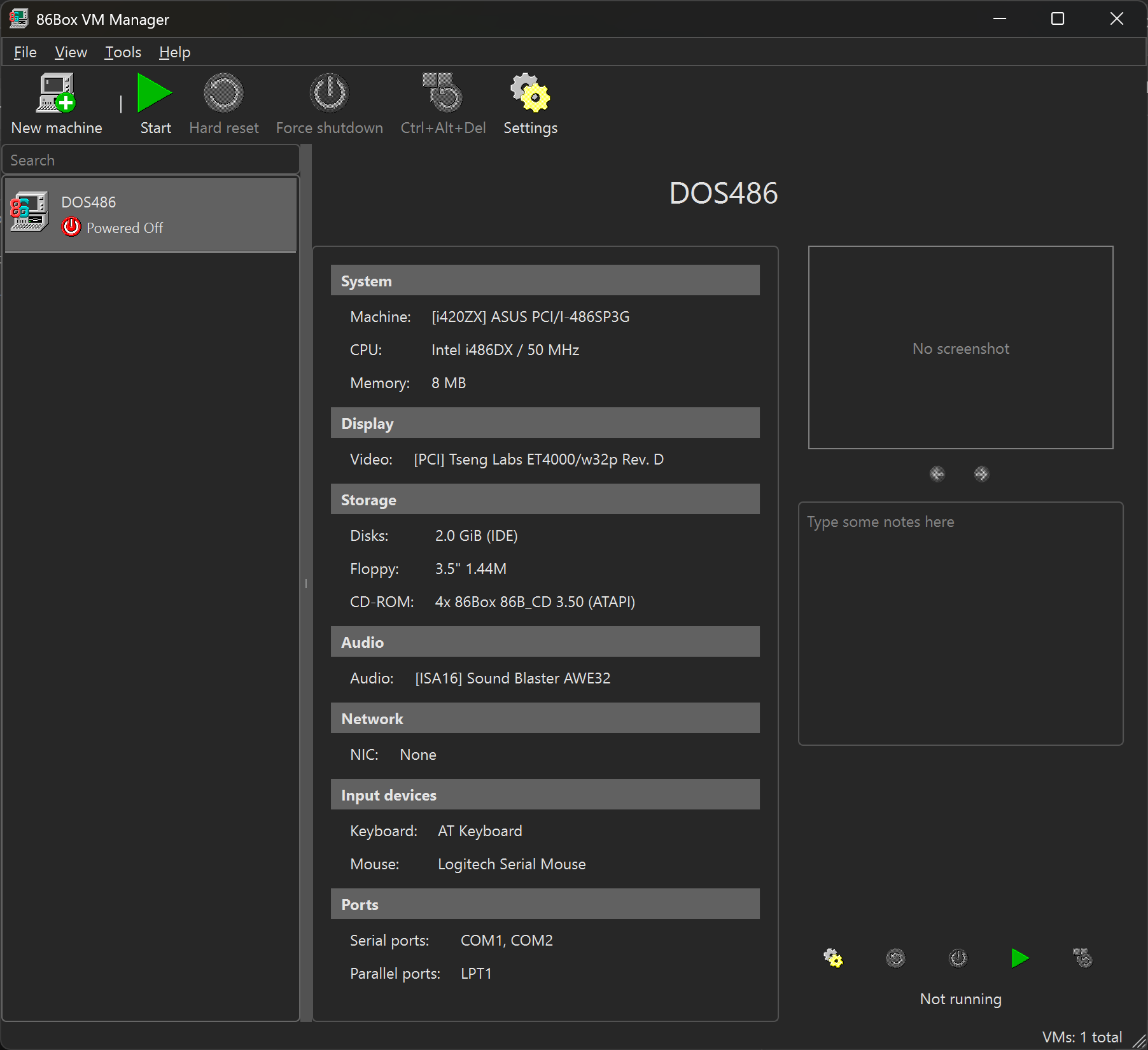The height and width of the screenshot is (1050, 1148).
Task: Click the Input devices section header
Action: pos(545,795)
